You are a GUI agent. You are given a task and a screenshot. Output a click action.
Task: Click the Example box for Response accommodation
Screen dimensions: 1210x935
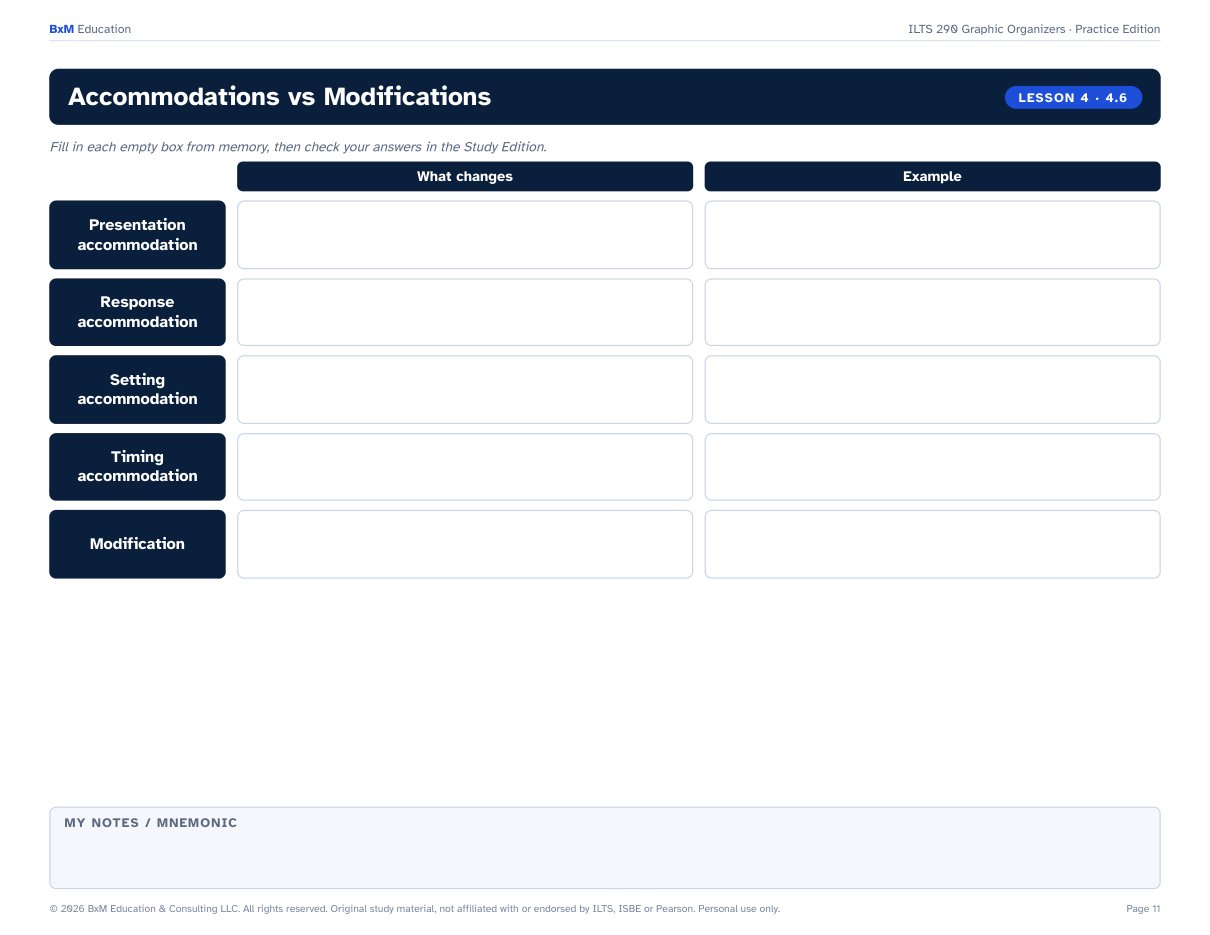tap(932, 312)
